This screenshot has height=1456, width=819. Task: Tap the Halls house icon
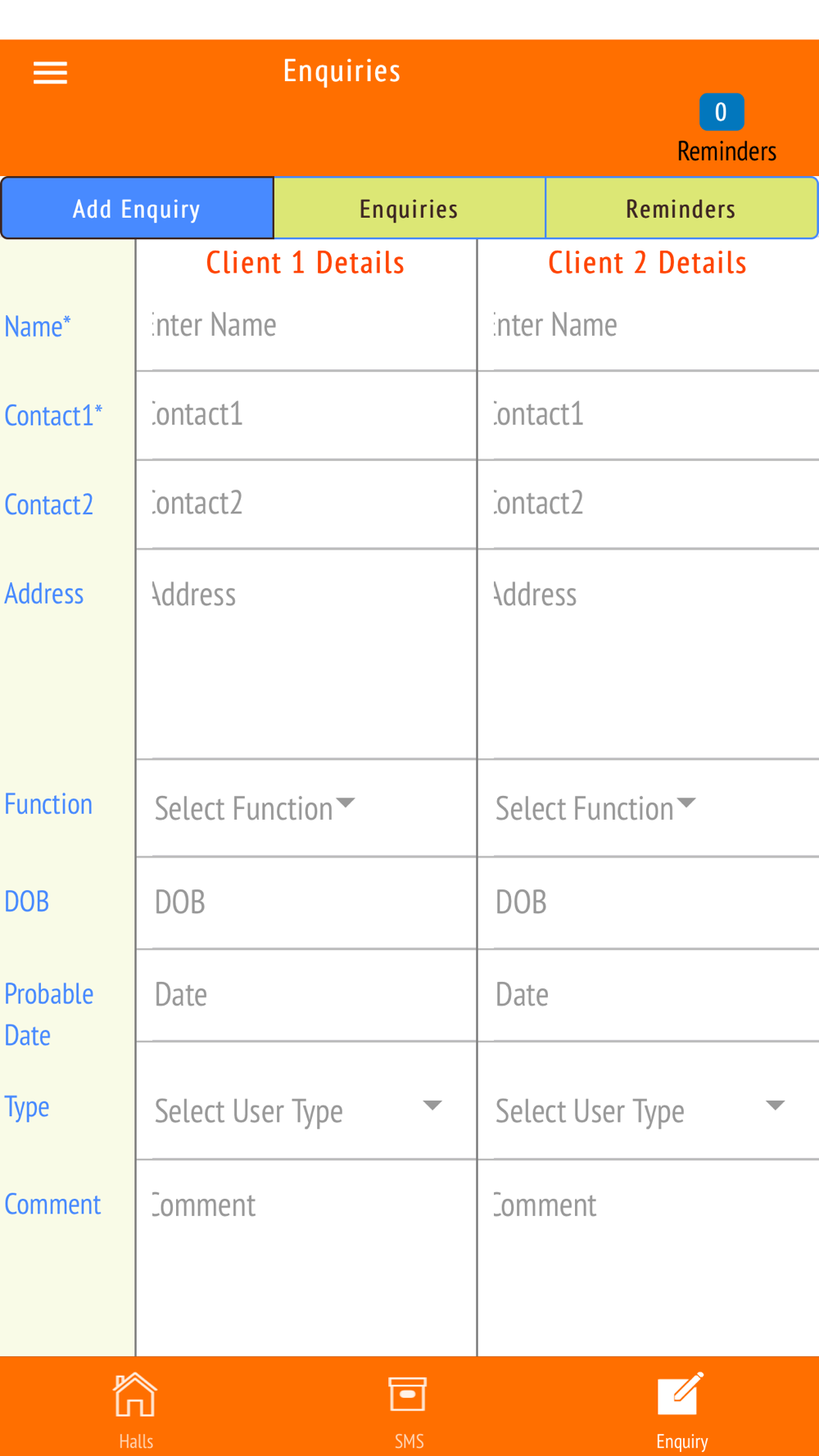coord(135,1395)
